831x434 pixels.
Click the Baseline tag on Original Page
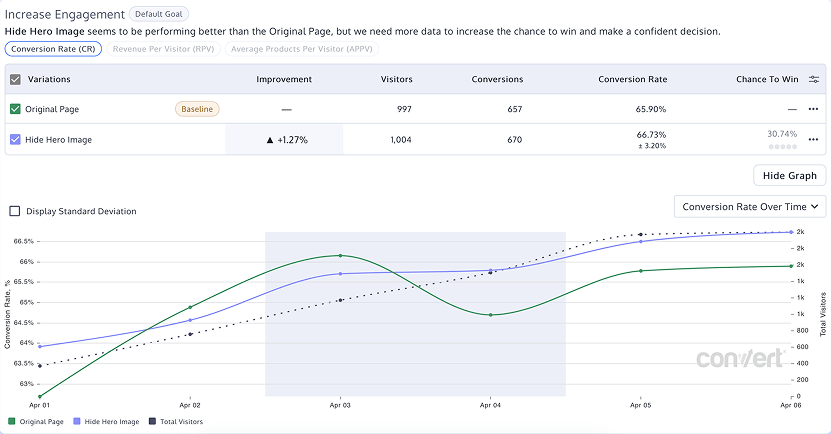197,109
